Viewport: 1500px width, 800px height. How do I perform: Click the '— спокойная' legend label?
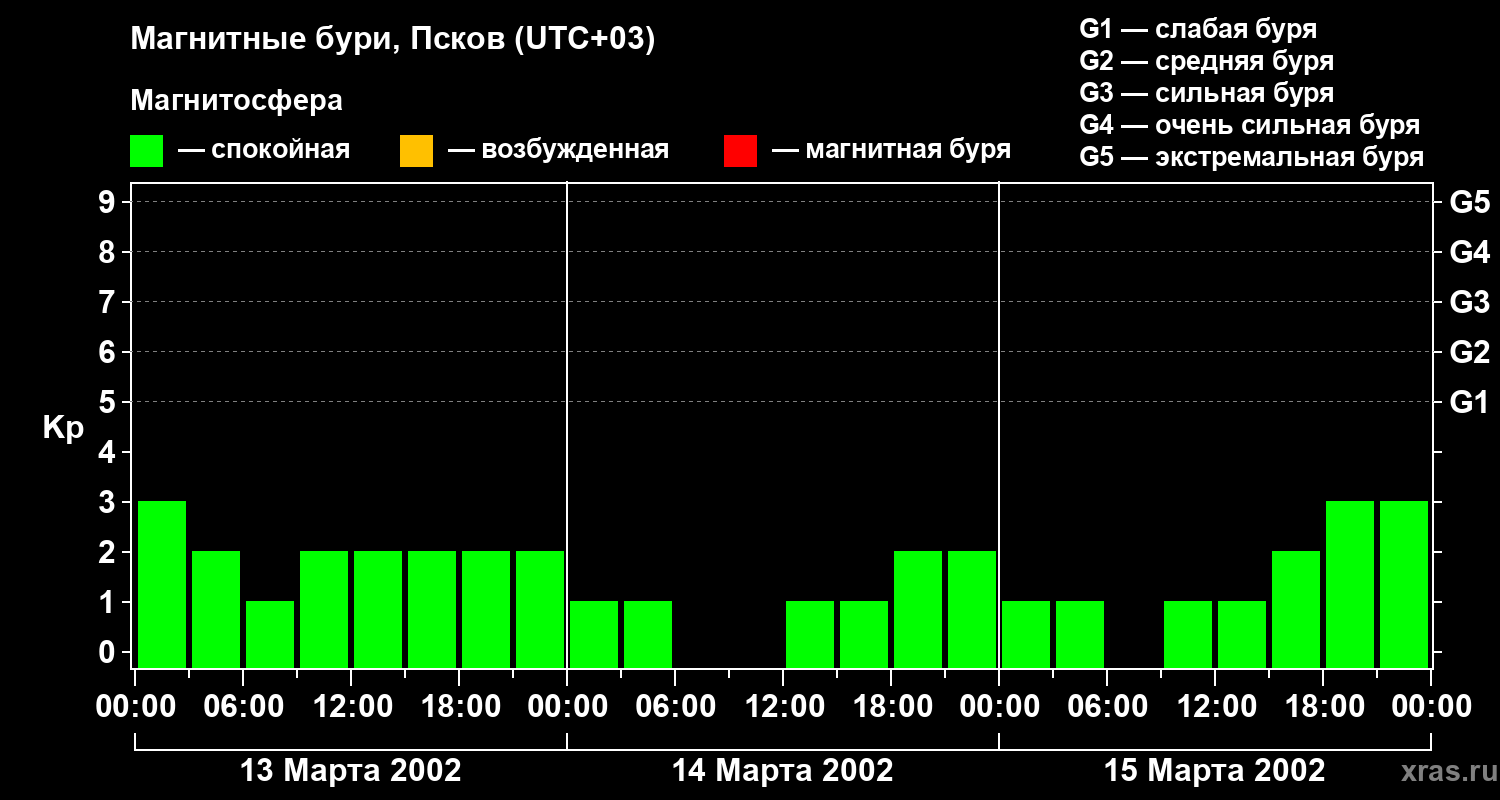264,150
